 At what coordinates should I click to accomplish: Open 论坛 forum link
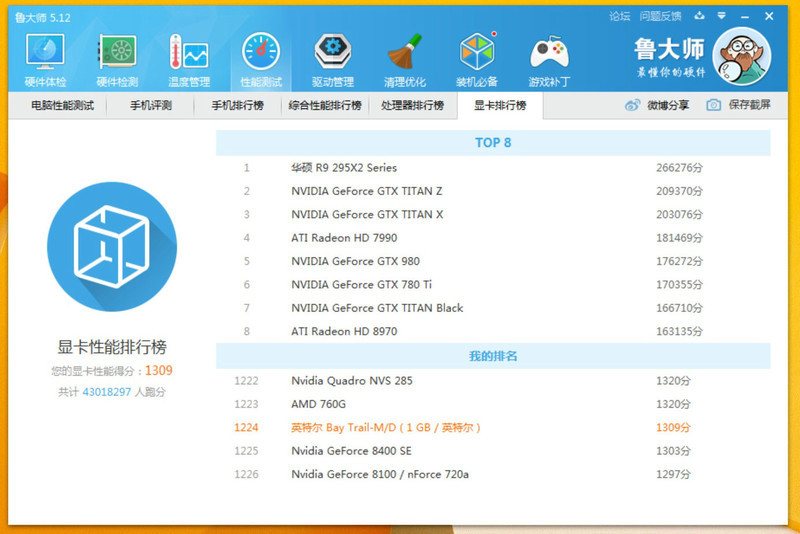(620, 16)
